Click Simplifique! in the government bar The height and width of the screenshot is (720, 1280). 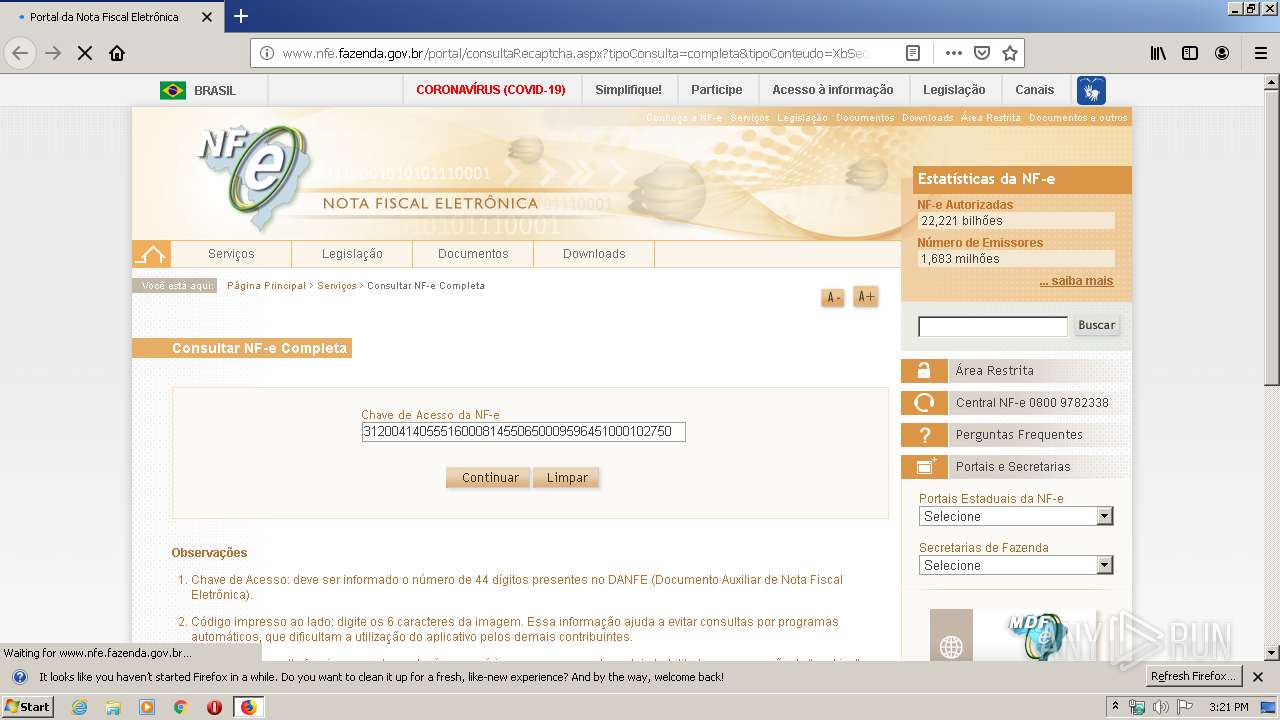click(628, 90)
